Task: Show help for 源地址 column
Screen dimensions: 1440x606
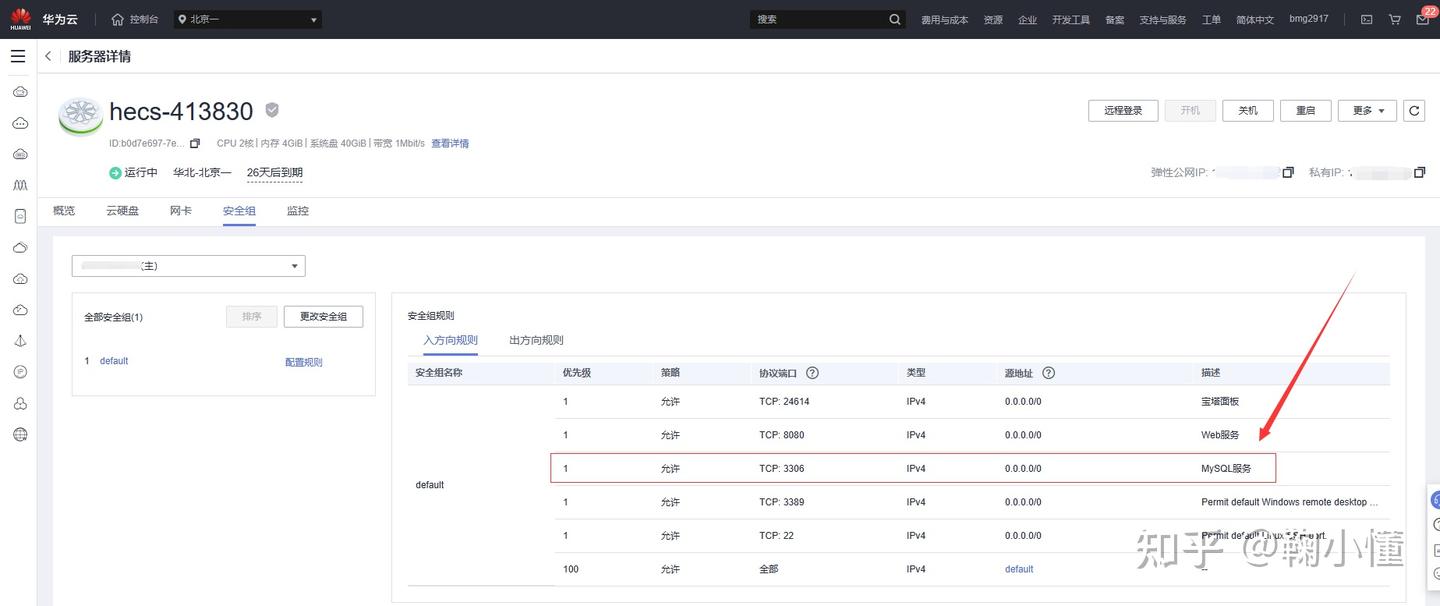Action: 1048,373
